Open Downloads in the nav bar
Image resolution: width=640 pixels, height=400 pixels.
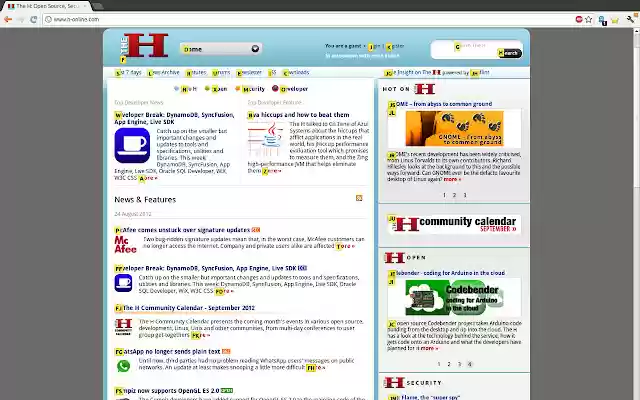(x=296, y=72)
